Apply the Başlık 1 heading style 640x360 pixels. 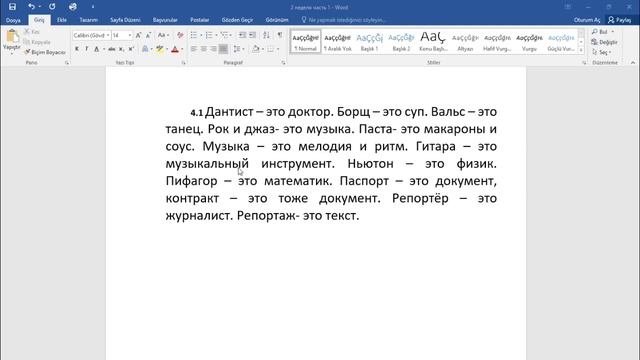point(369,42)
